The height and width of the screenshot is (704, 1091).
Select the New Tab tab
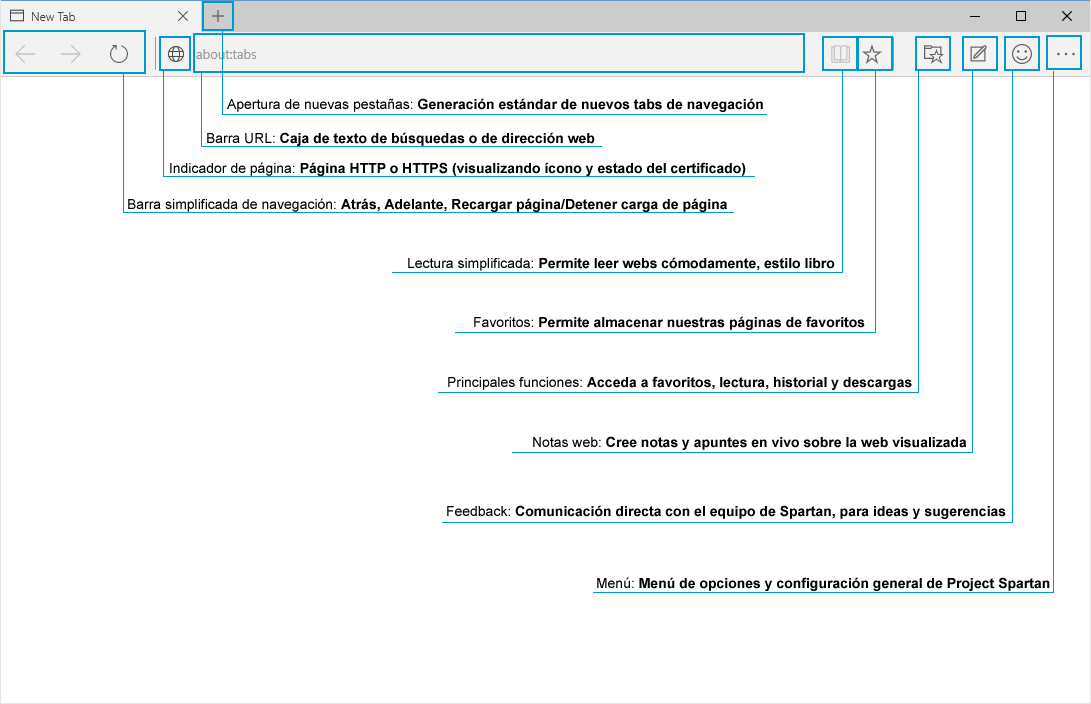click(101, 16)
